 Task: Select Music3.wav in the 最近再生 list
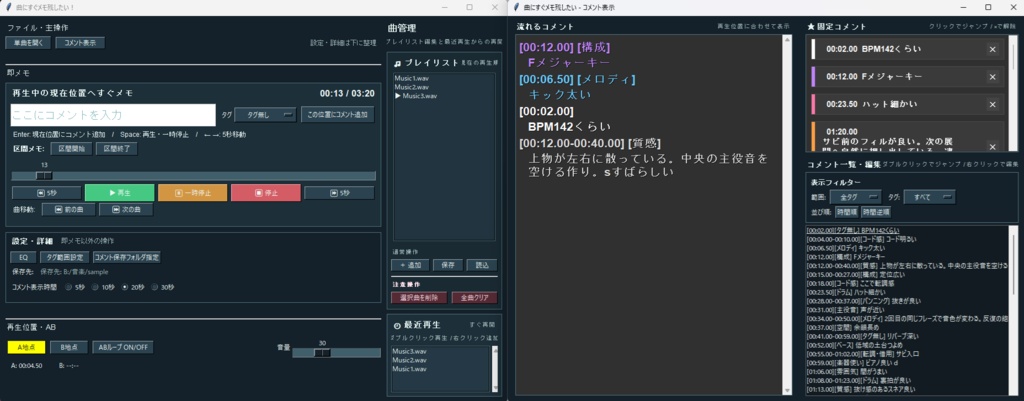tap(409, 351)
